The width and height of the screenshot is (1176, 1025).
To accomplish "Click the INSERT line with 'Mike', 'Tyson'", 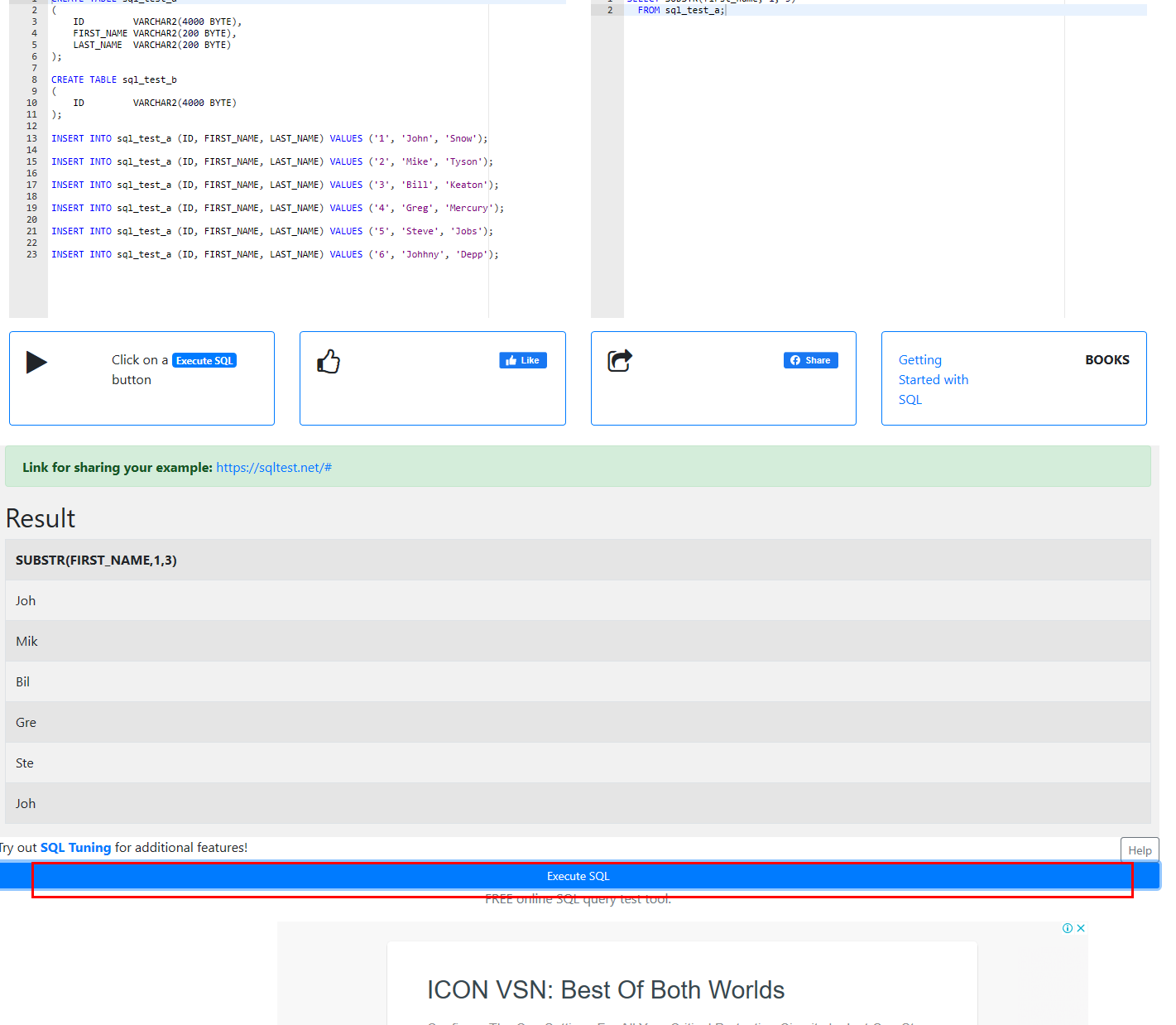I will pos(272,161).
